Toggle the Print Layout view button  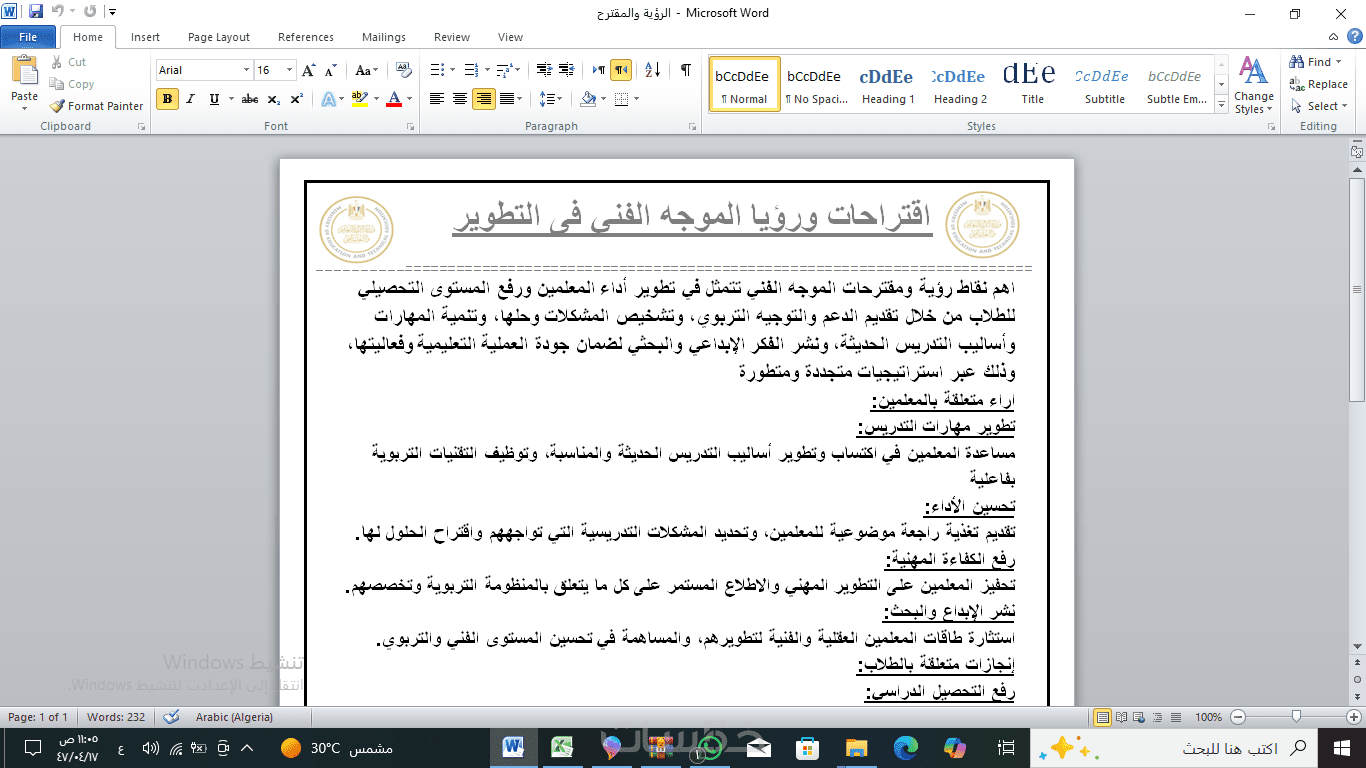(x=1104, y=717)
